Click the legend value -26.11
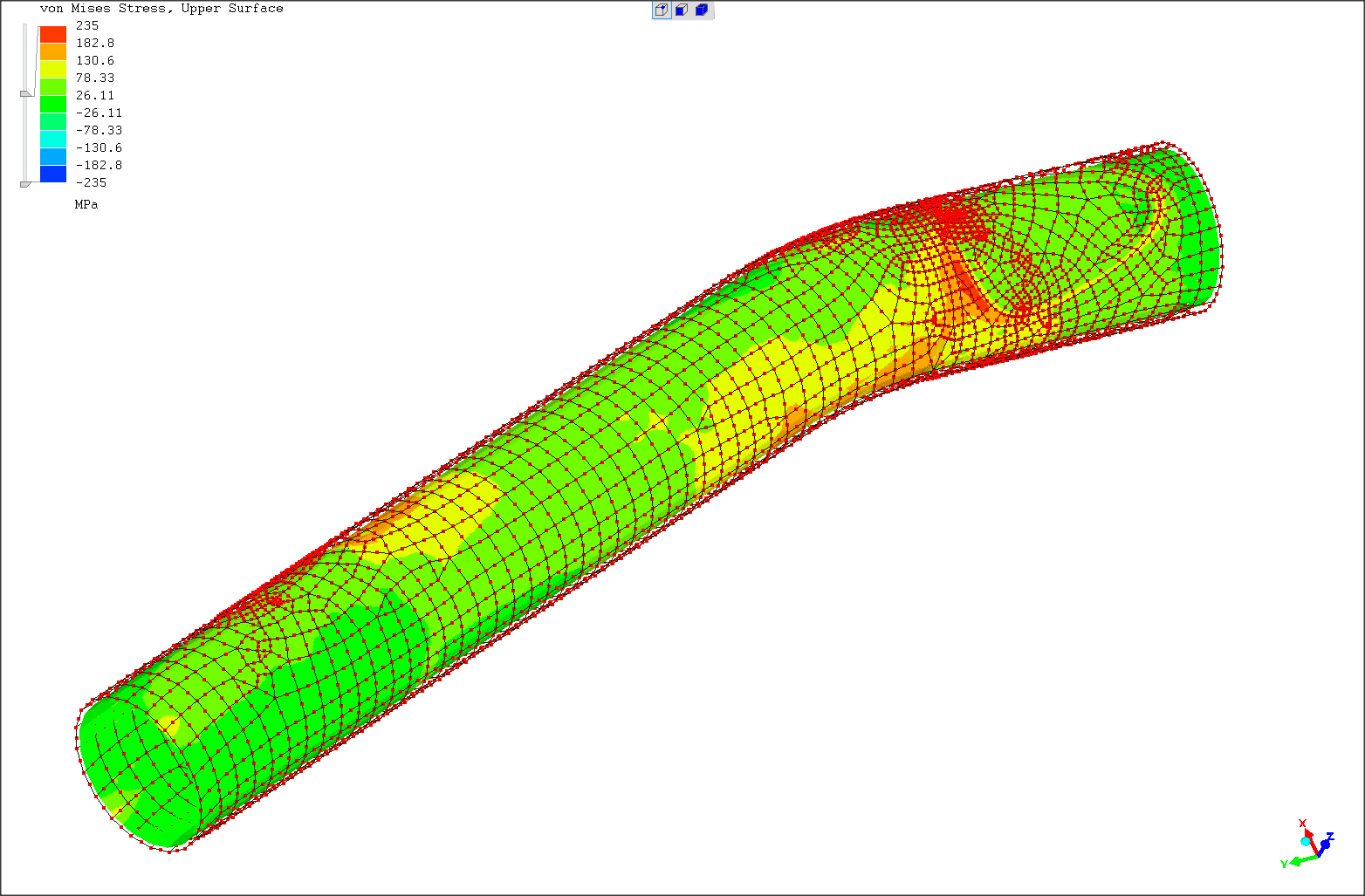The image size is (1365, 896). [99, 113]
